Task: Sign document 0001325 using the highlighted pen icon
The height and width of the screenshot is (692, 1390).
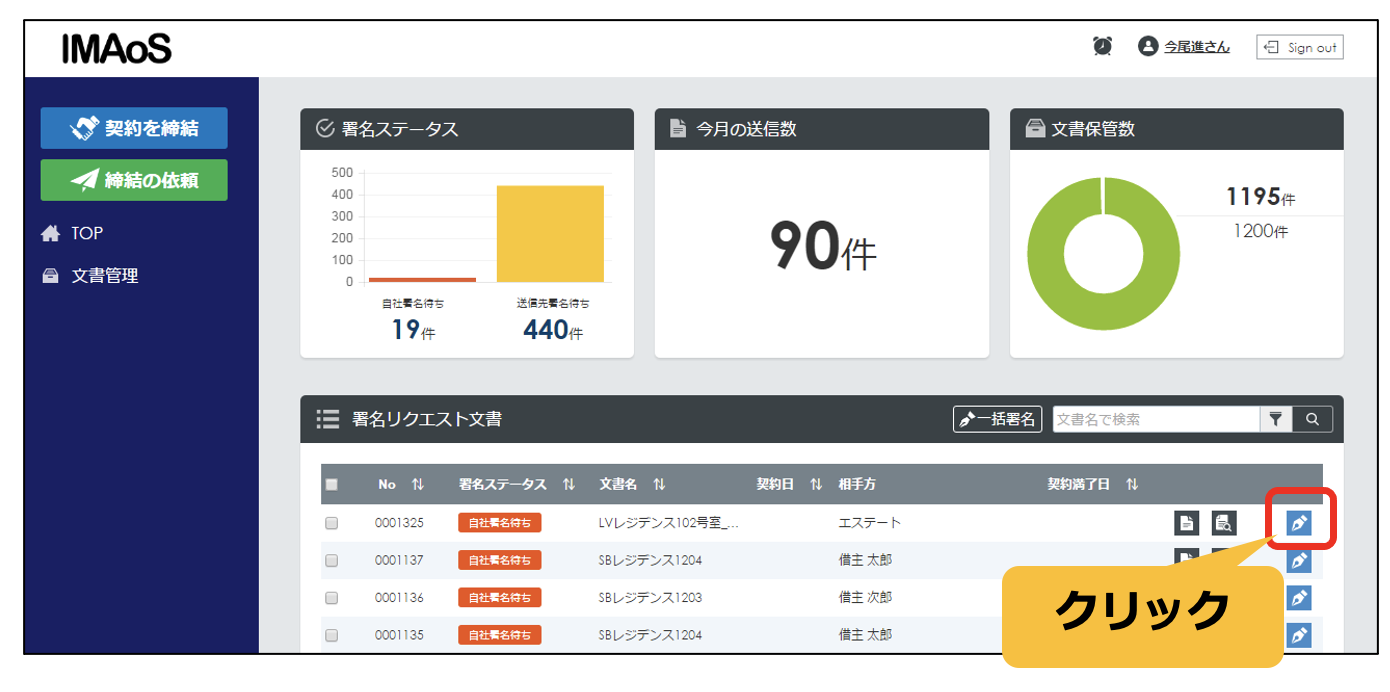Action: (1298, 522)
